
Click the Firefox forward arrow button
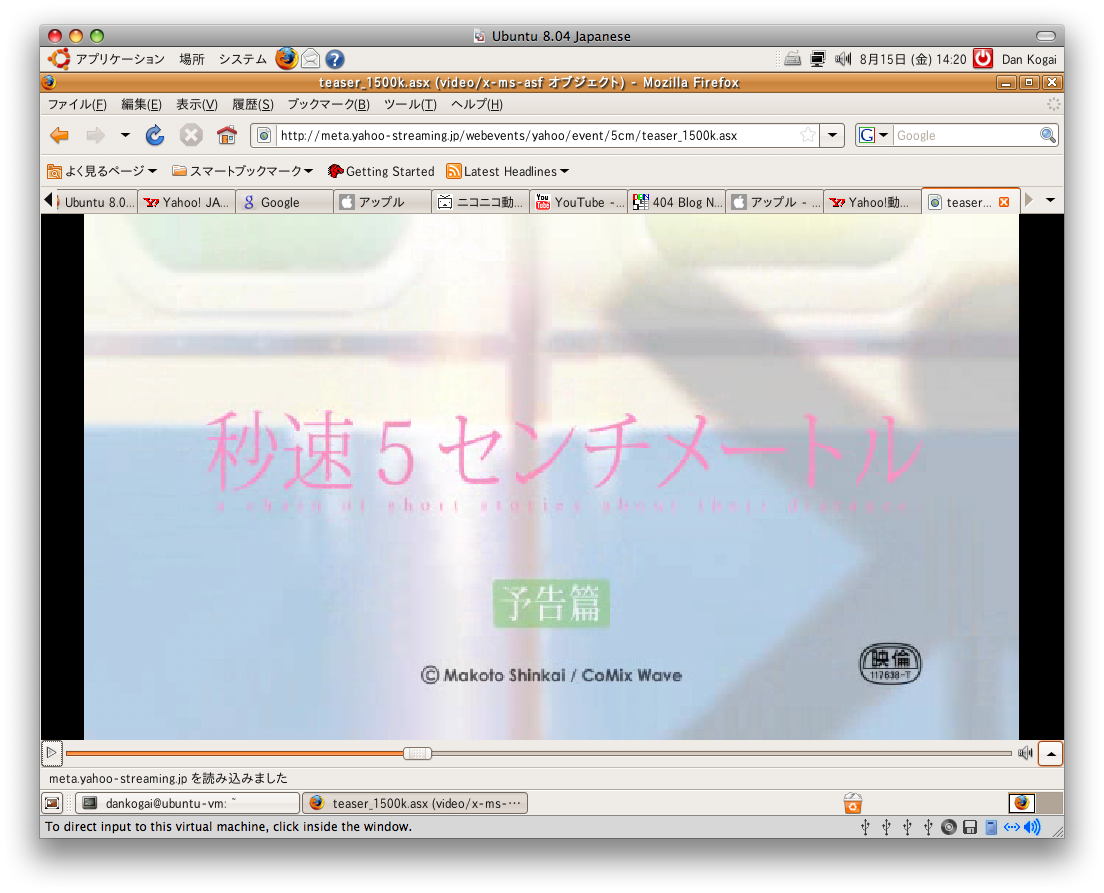click(x=95, y=135)
